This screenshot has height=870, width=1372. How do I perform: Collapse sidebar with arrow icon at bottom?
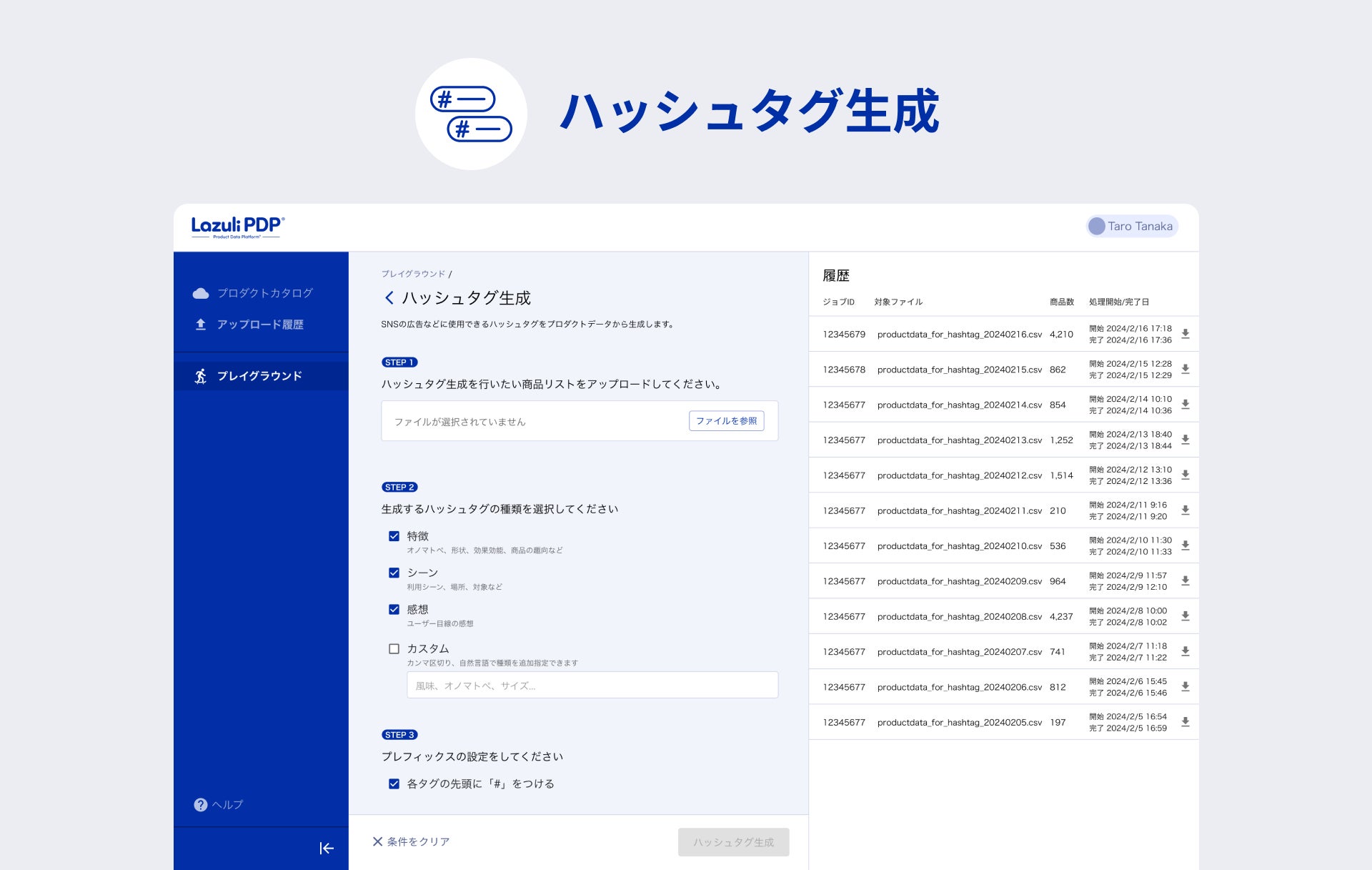(327, 849)
